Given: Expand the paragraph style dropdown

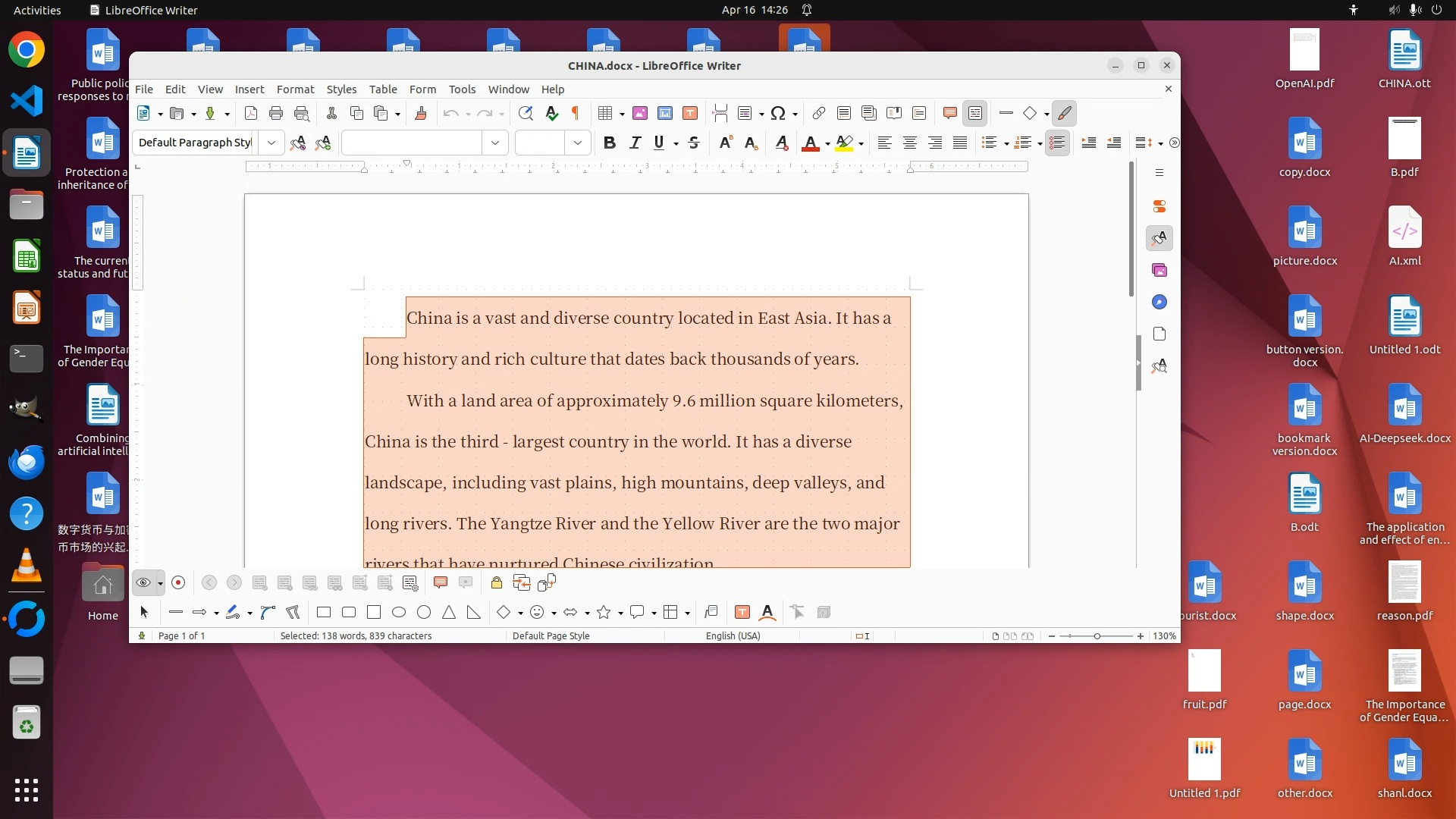Looking at the screenshot, I should [x=271, y=143].
